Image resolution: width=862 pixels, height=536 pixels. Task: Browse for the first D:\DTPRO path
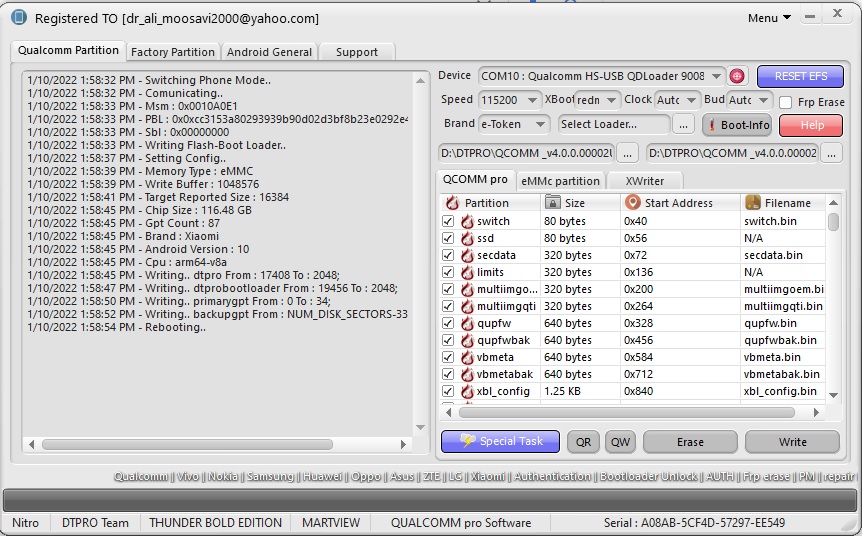pos(627,153)
